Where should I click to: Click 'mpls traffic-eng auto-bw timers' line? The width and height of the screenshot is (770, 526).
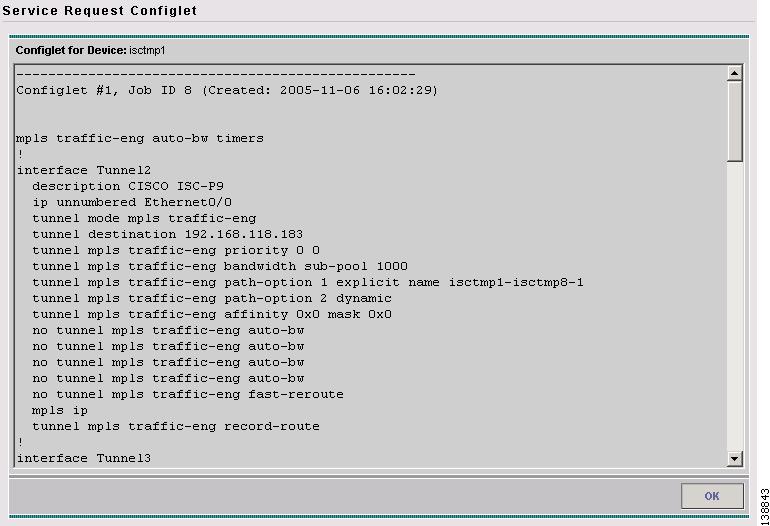pos(140,138)
